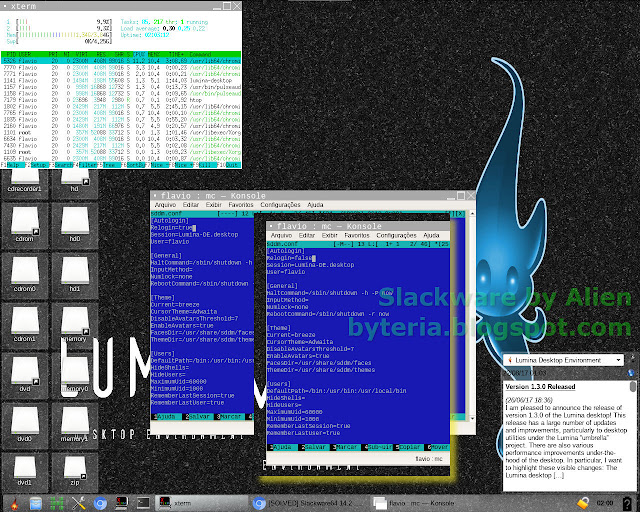The height and width of the screenshot is (512, 640).
Task: Click F1 Help in htop footer
Action: coord(13,165)
